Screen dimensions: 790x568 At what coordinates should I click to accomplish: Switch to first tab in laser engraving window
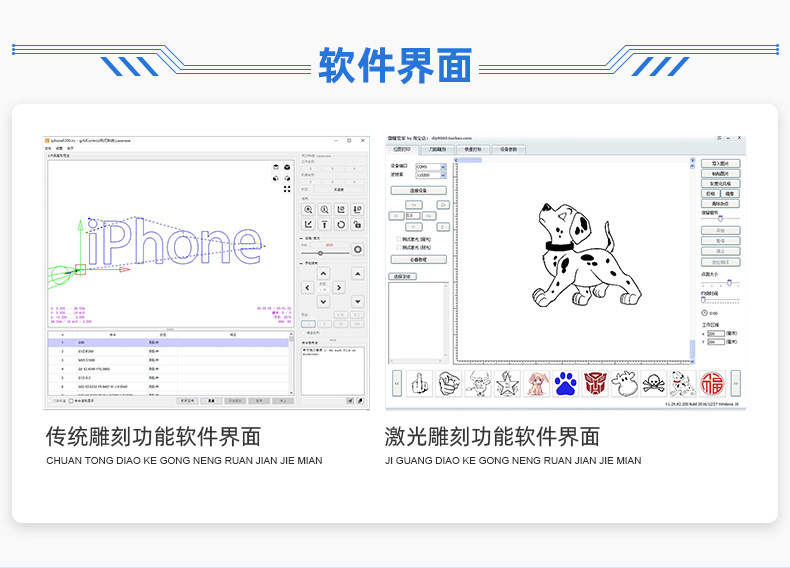(402, 149)
